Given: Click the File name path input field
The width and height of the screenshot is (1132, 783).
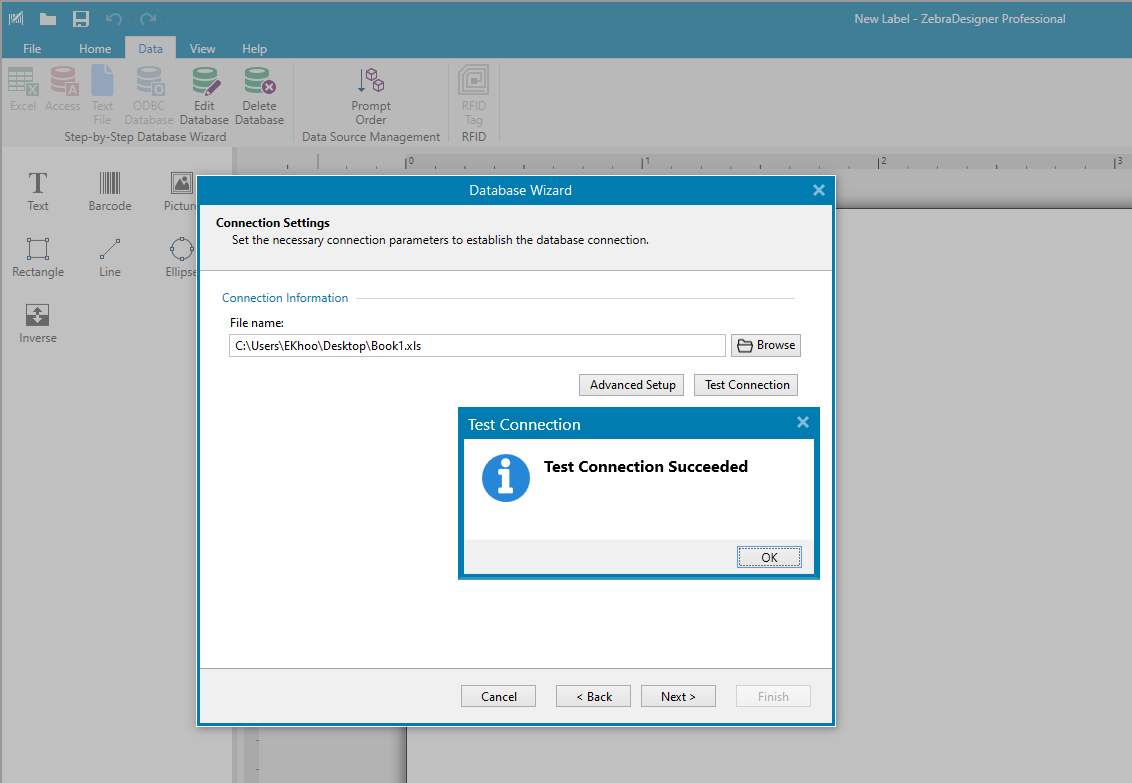Looking at the screenshot, I should coord(477,346).
